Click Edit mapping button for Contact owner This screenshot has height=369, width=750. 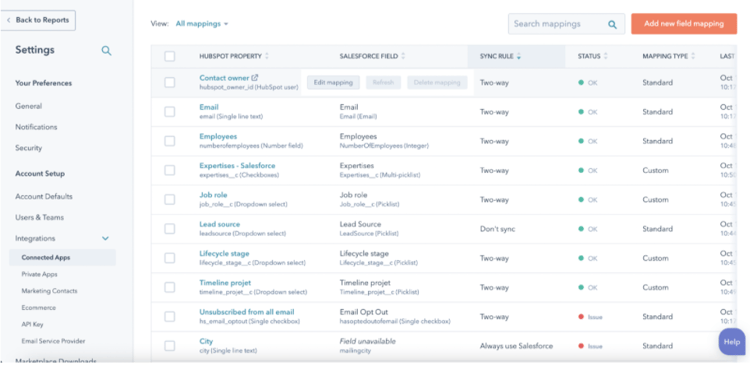click(x=333, y=82)
